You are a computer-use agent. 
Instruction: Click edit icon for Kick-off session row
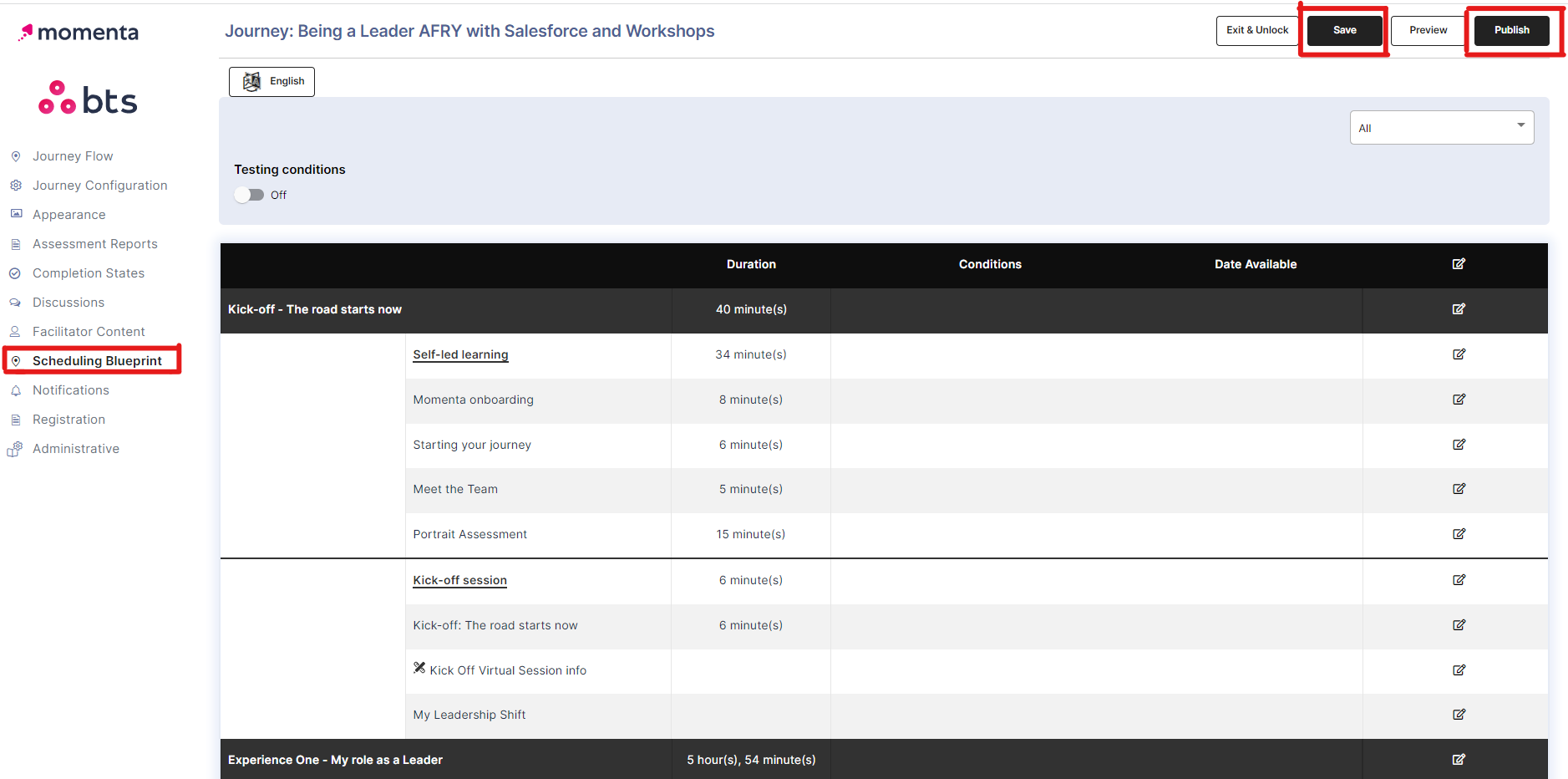(x=1459, y=580)
